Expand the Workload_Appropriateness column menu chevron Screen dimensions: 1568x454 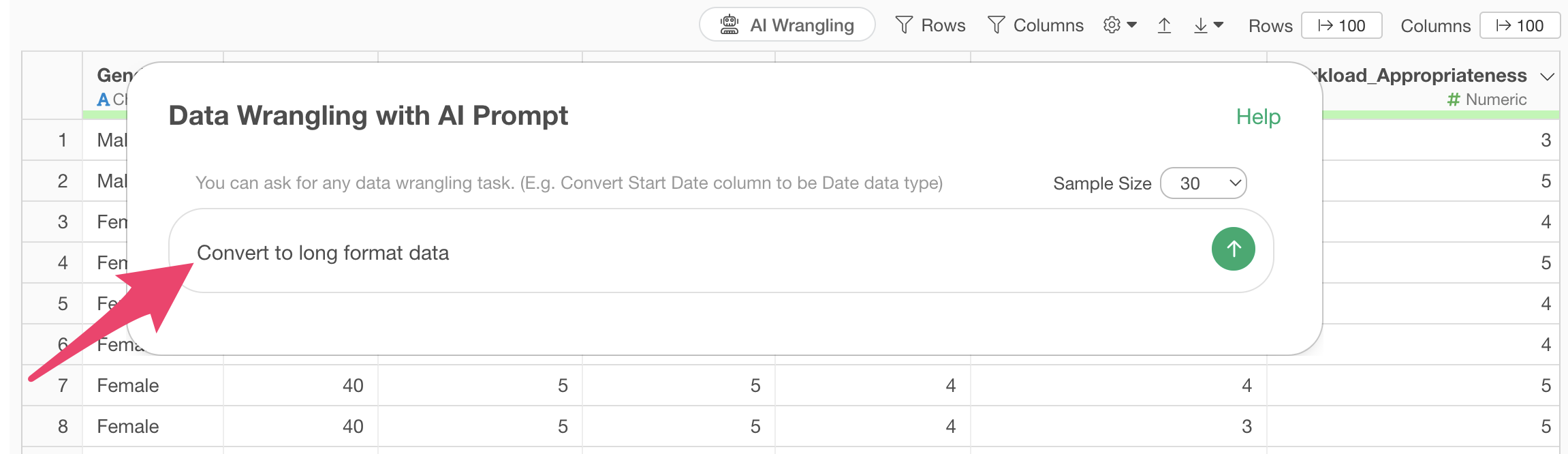click(x=1547, y=76)
